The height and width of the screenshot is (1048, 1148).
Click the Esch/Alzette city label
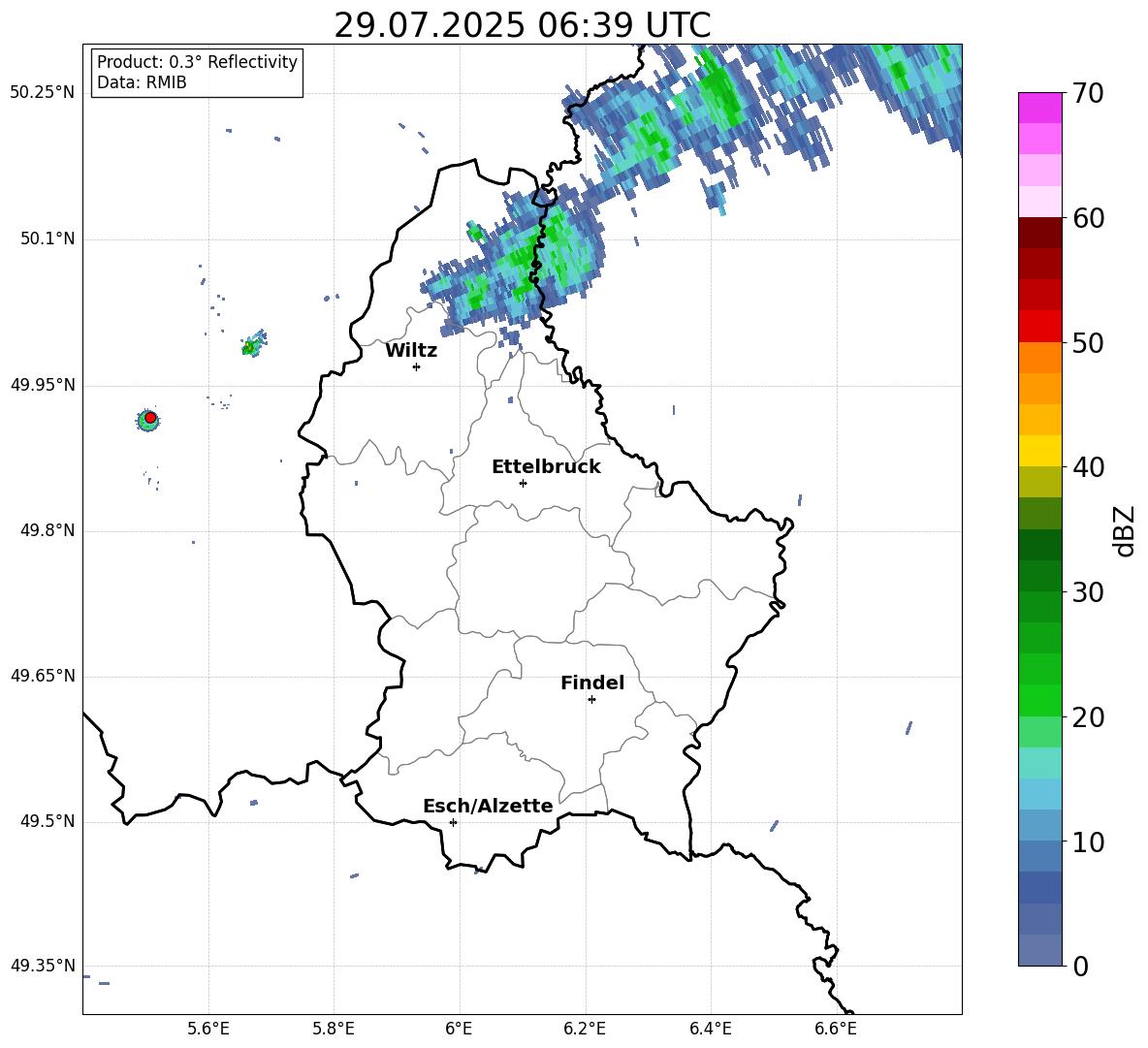488,806
